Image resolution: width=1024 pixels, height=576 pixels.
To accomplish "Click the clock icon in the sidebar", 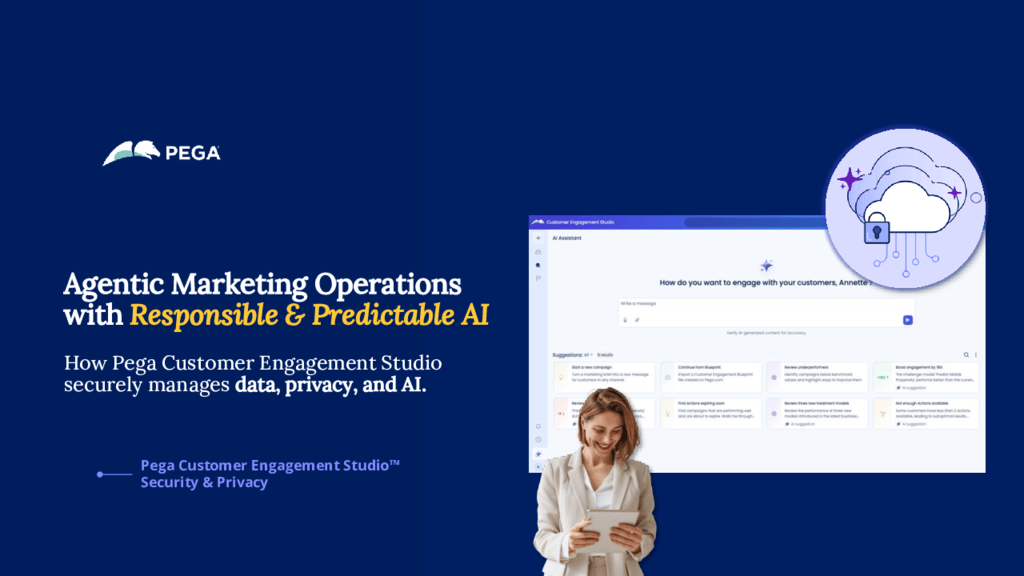I will [538, 440].
